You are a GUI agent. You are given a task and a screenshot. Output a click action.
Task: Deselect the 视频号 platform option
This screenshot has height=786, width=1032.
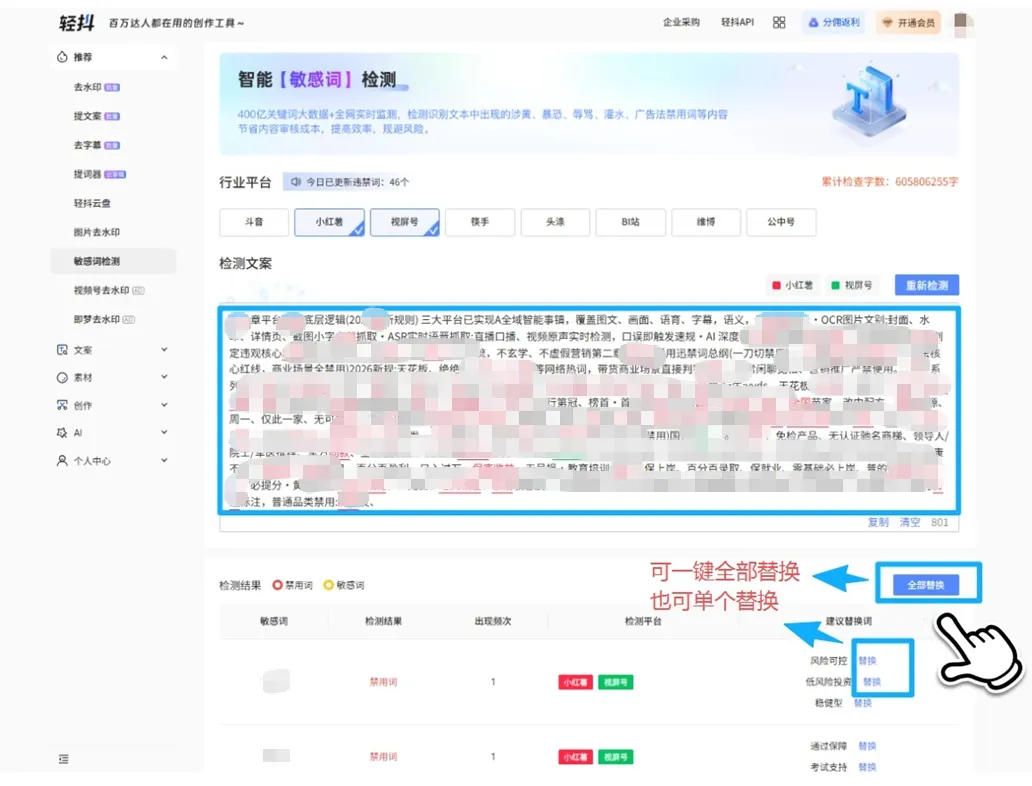(x=405, y=222)
